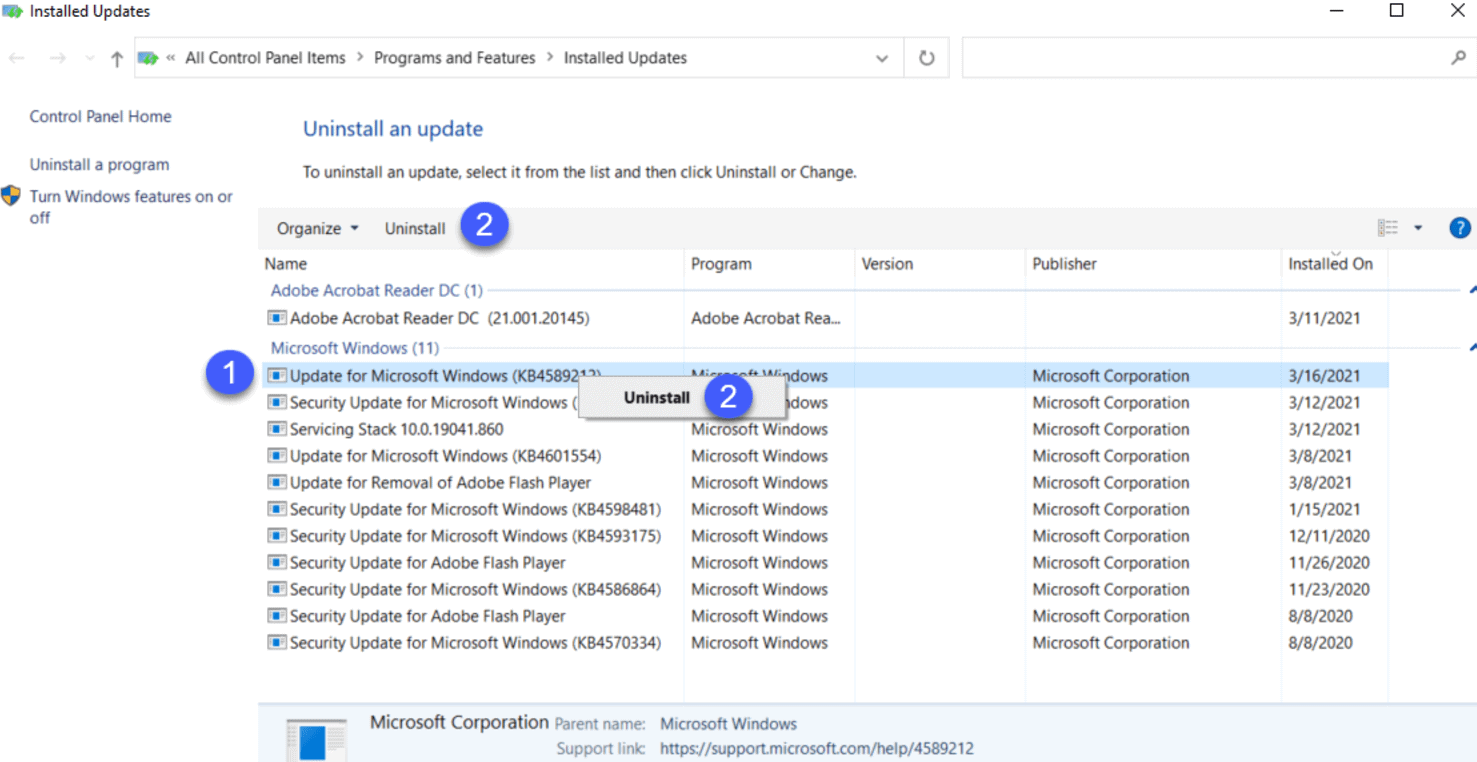1477x762 pixels.
Task: Click the address bar location icon
Action: pyautogui.click(x=149, y=58)
